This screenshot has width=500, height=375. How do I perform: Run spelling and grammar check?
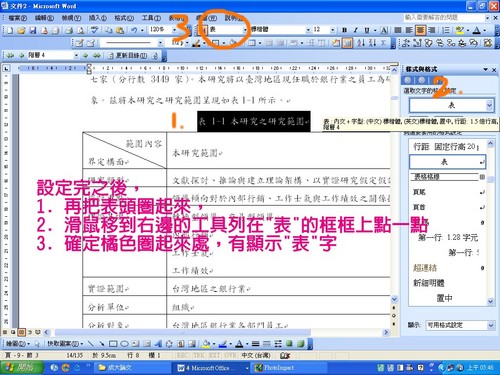(95, 30)
